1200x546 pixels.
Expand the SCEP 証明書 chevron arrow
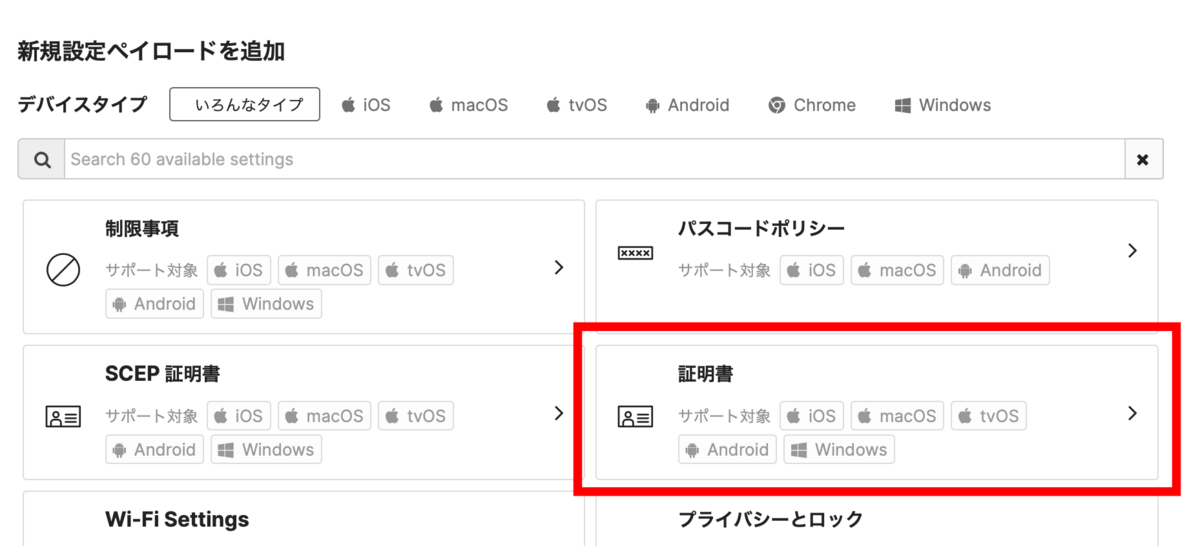(559, 413)
